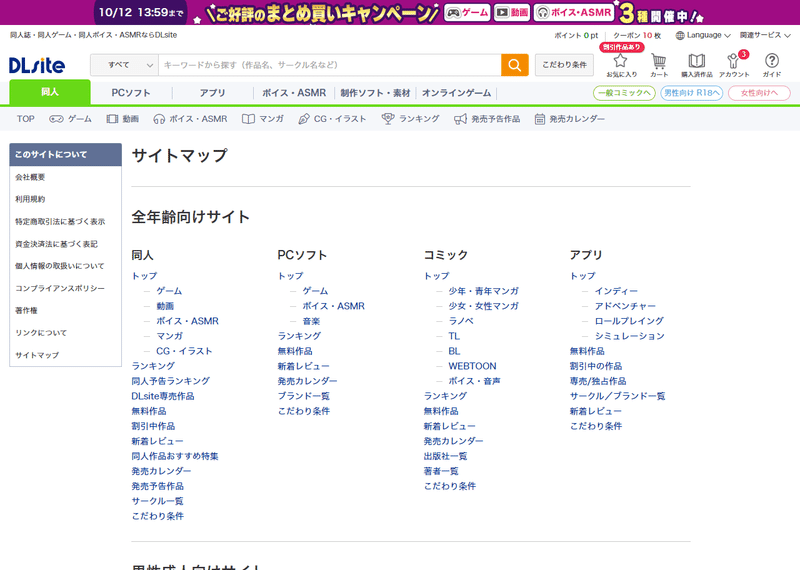Image resolution: width=800 pixels, height=570 pixels.
Task: Open 同人予告ランキング link
Action: coord(170,381)
